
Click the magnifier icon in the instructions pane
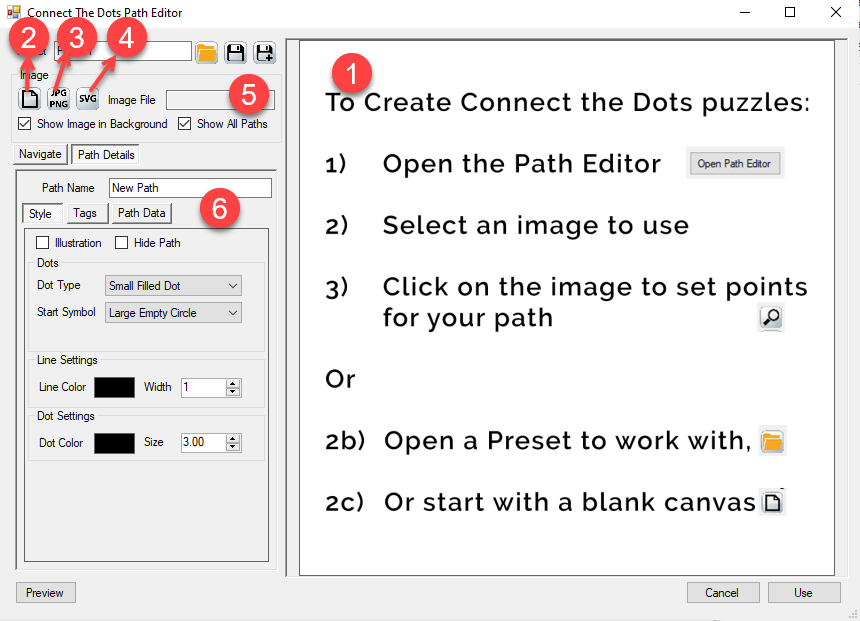(771, 317)
